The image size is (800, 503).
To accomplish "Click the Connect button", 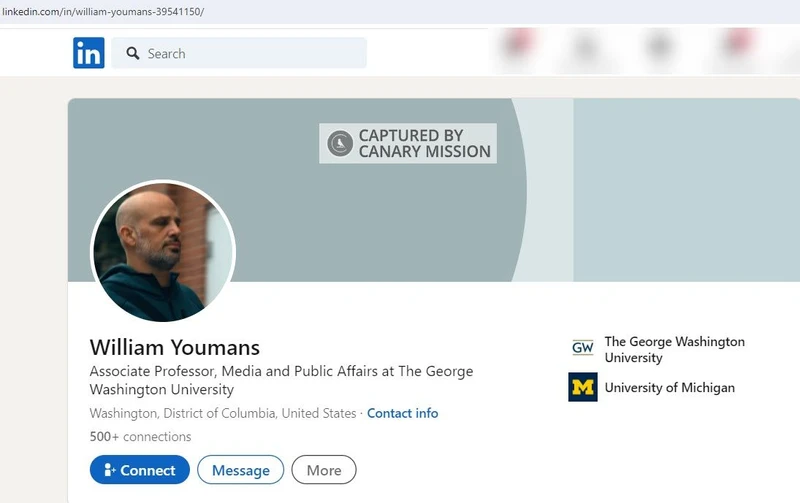I will coord(140,470).
